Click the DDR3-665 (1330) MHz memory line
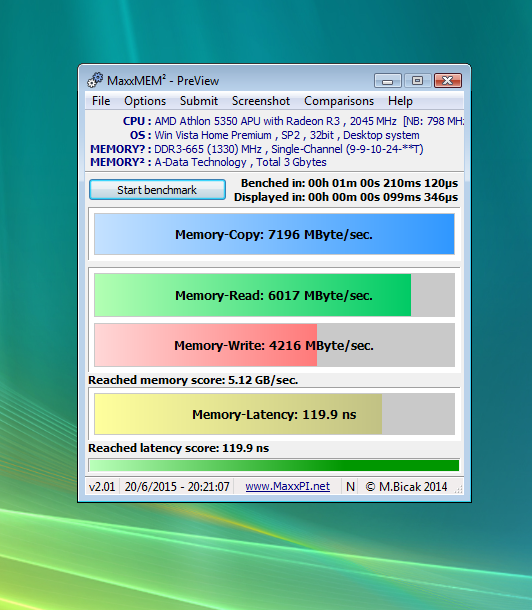 [257, 149]
